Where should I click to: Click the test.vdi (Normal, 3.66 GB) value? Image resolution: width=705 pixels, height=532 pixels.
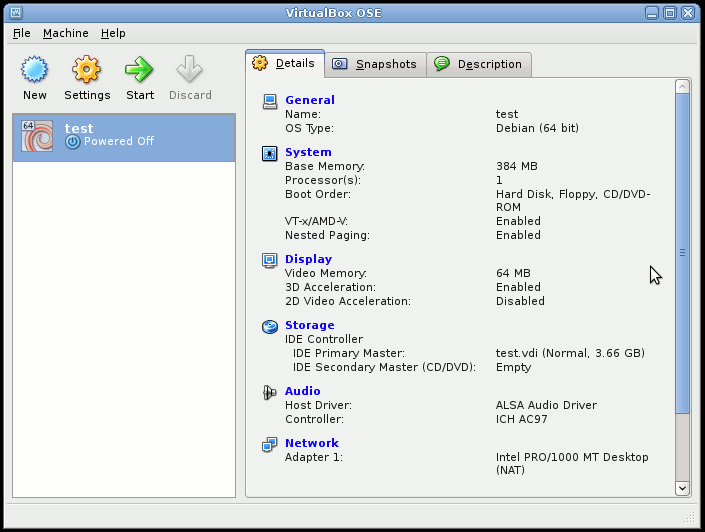tap(570, 353)
